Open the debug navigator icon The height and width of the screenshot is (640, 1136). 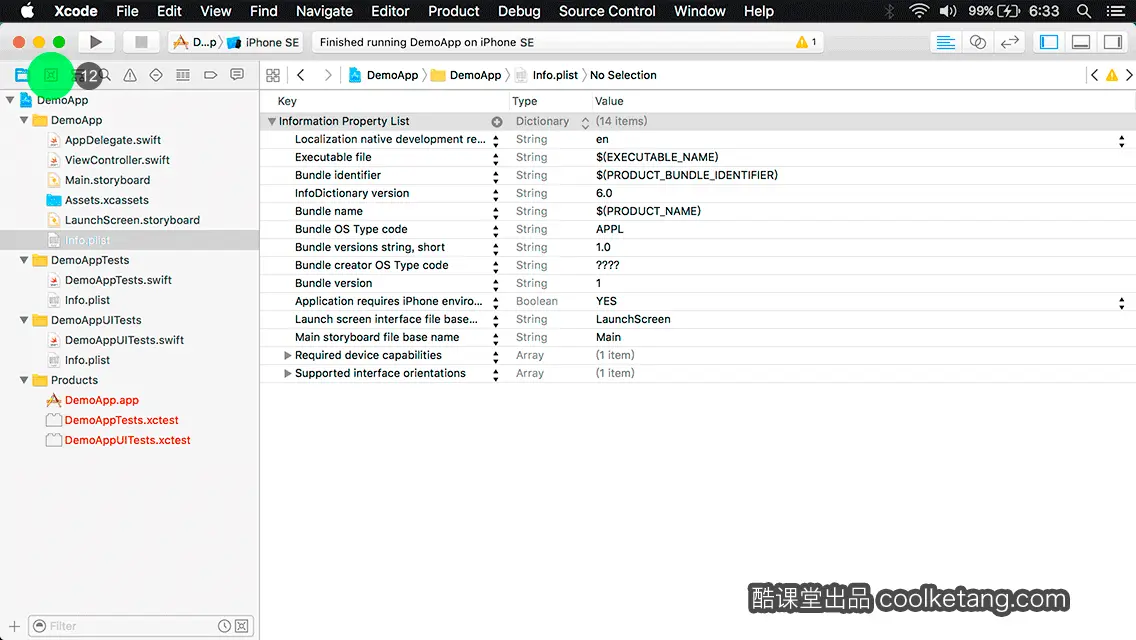point(183,75)
